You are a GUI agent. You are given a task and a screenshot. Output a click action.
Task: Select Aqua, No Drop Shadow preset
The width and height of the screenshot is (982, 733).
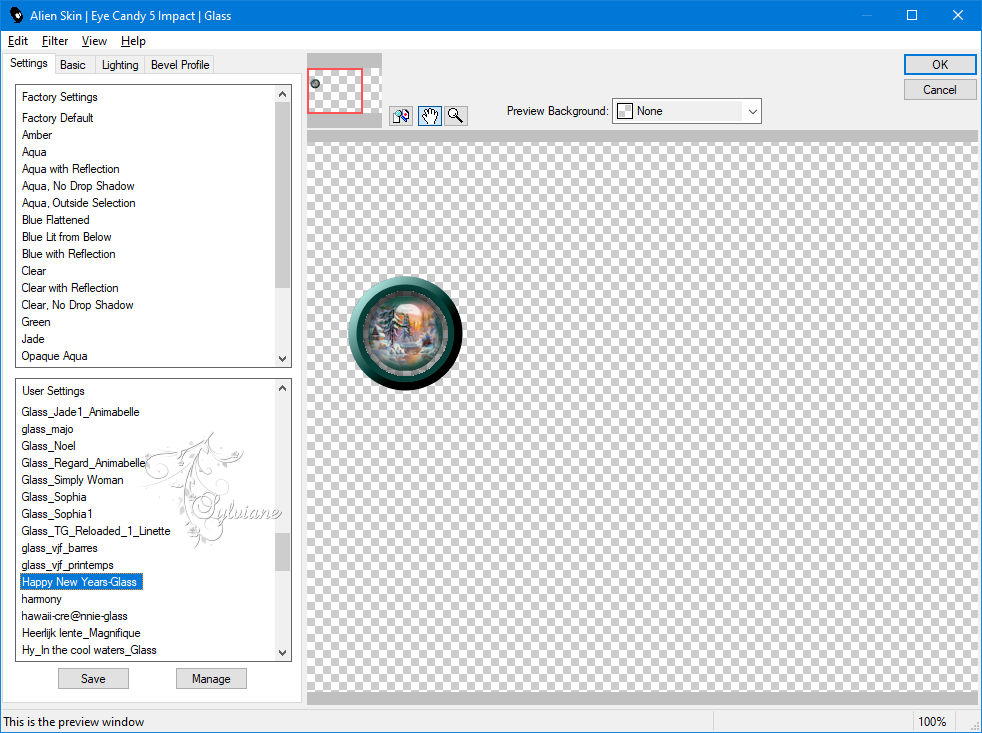(78, 185)
